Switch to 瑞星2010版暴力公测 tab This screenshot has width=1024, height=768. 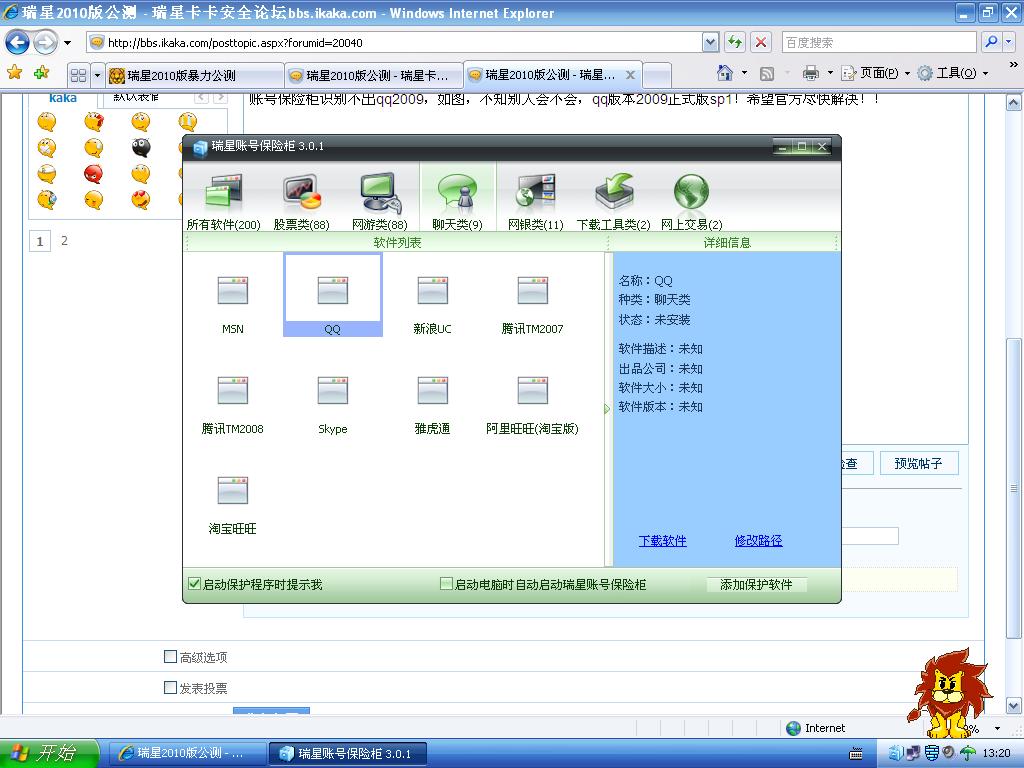(x=195, y=76)
